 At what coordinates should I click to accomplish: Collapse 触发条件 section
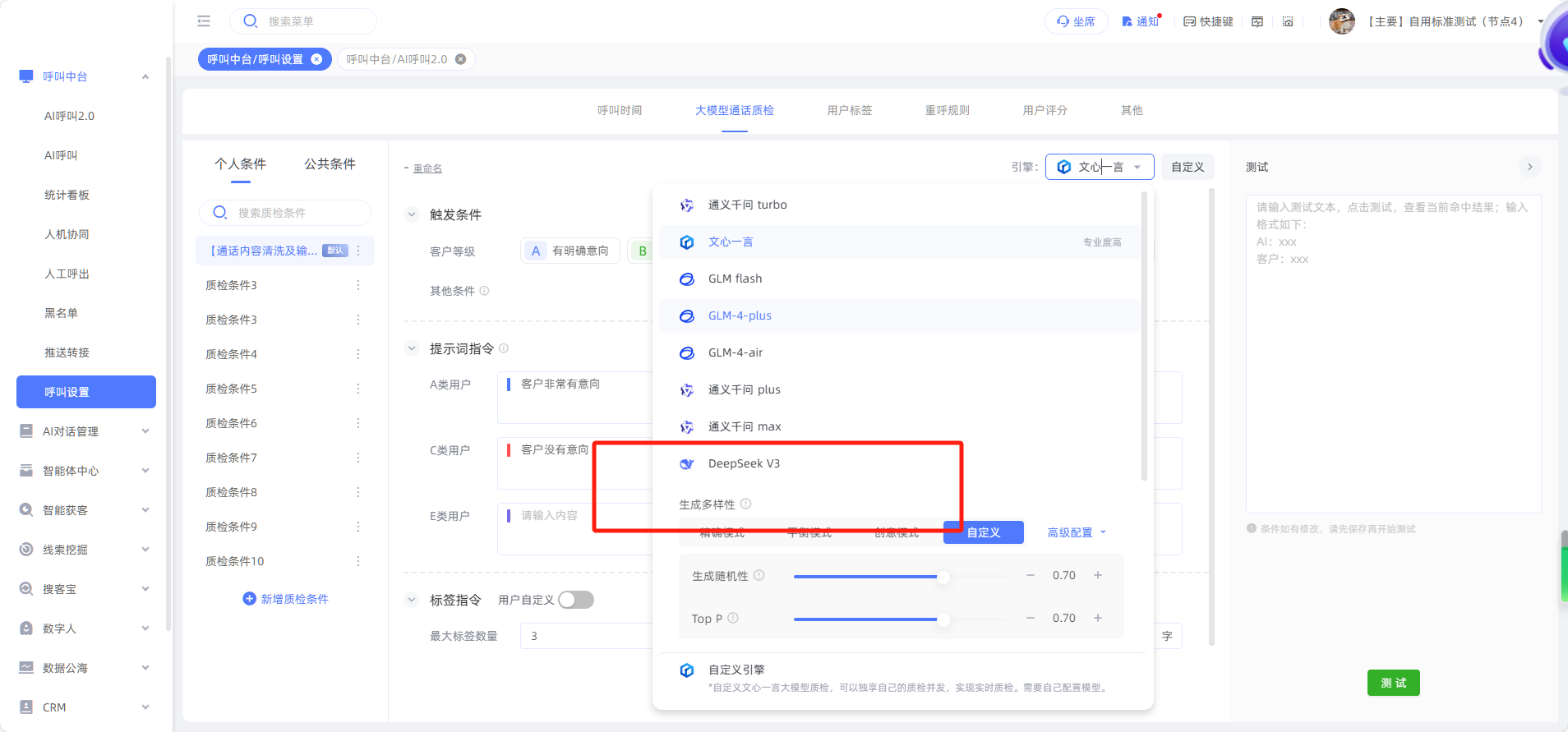[x=412, y=214]
